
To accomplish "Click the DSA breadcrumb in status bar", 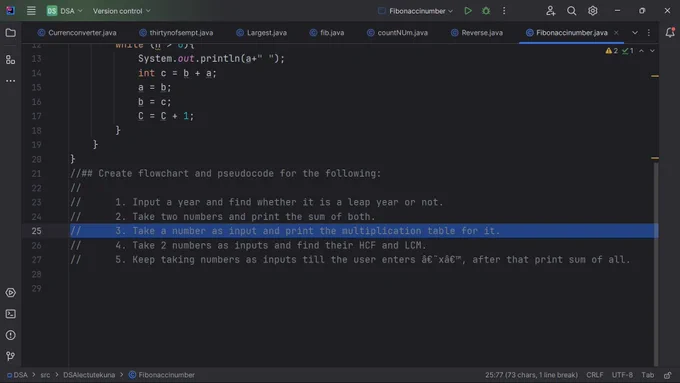I will (17, 375).
